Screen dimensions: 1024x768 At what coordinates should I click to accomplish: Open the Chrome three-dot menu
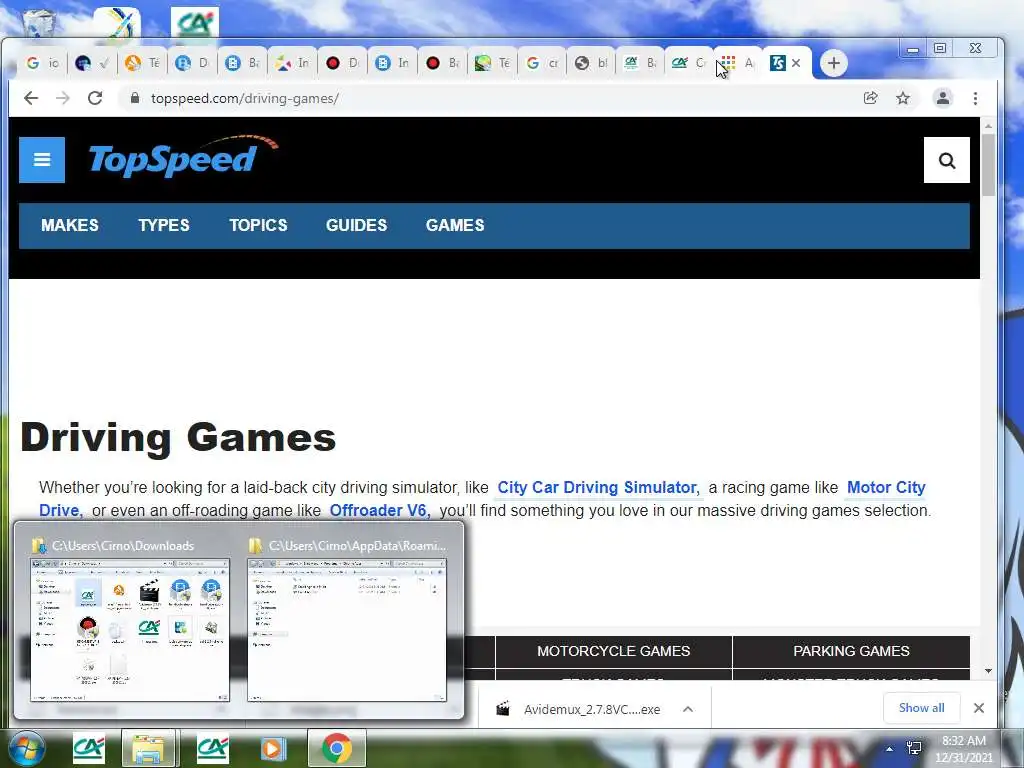(975, 98)
